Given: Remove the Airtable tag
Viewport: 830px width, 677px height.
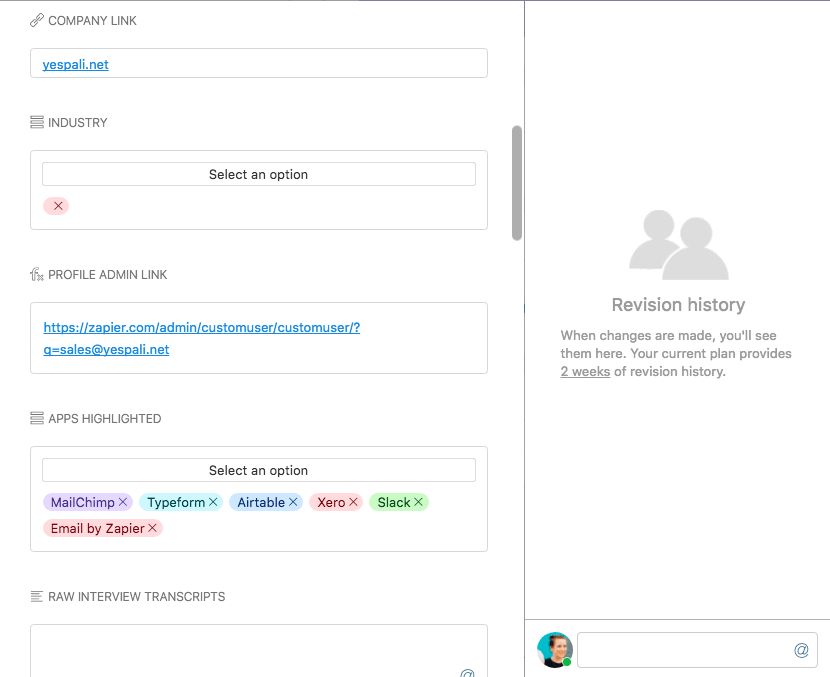Looking at the screenshot, I should 293,502.
